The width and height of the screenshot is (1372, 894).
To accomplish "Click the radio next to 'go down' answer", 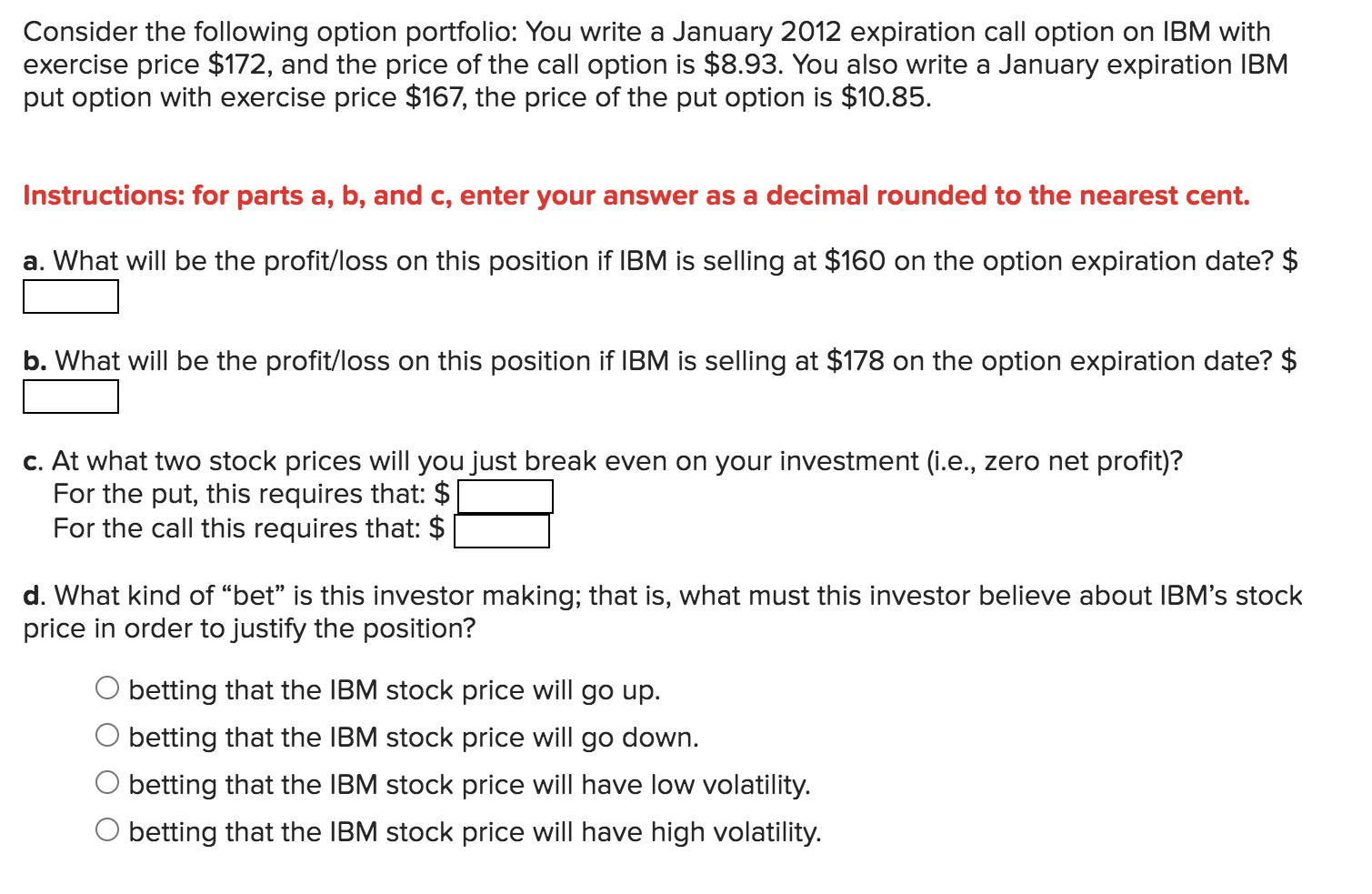I will click(108, 736).
